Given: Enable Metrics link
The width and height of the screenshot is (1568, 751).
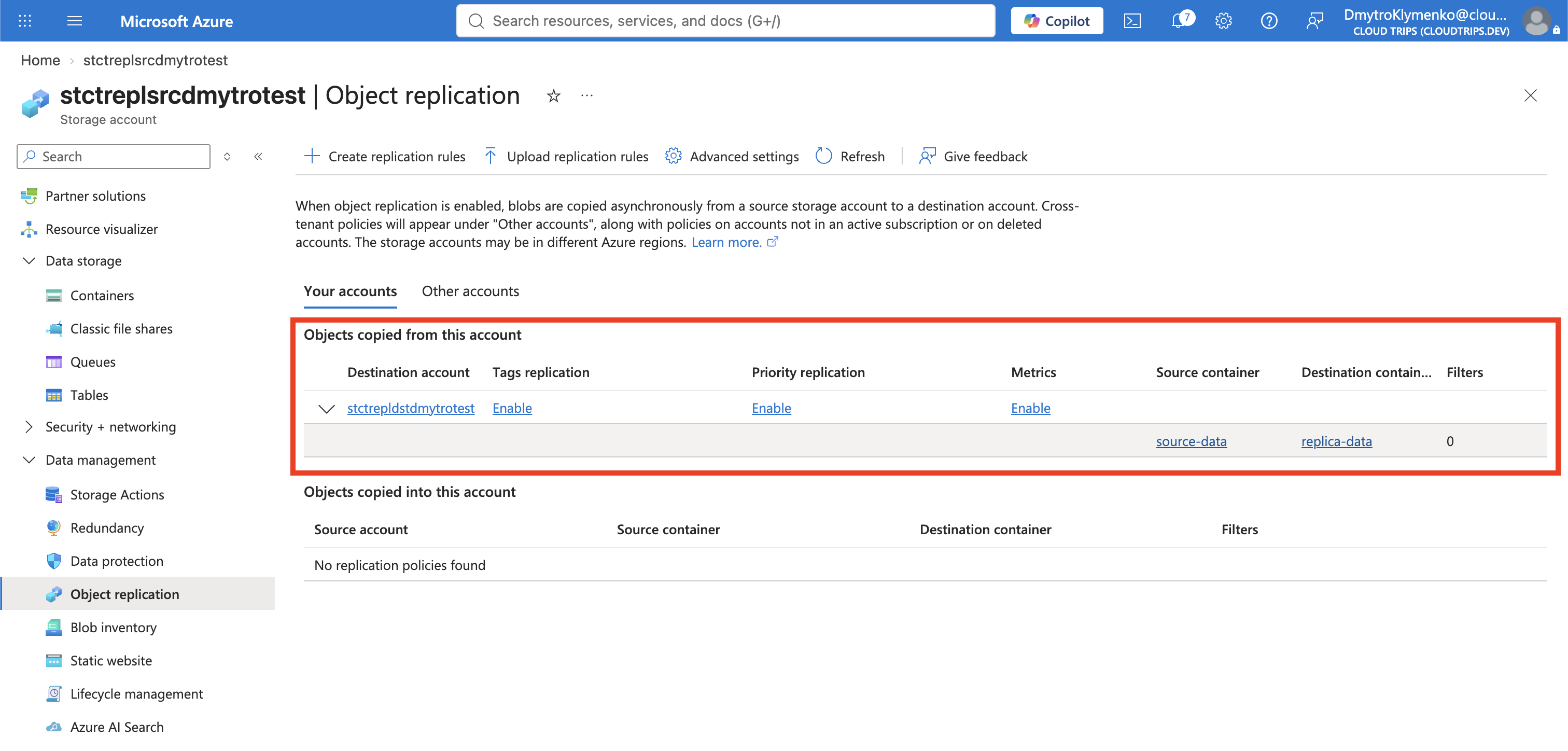Looking at the screenshot, I should (1030, 408).
